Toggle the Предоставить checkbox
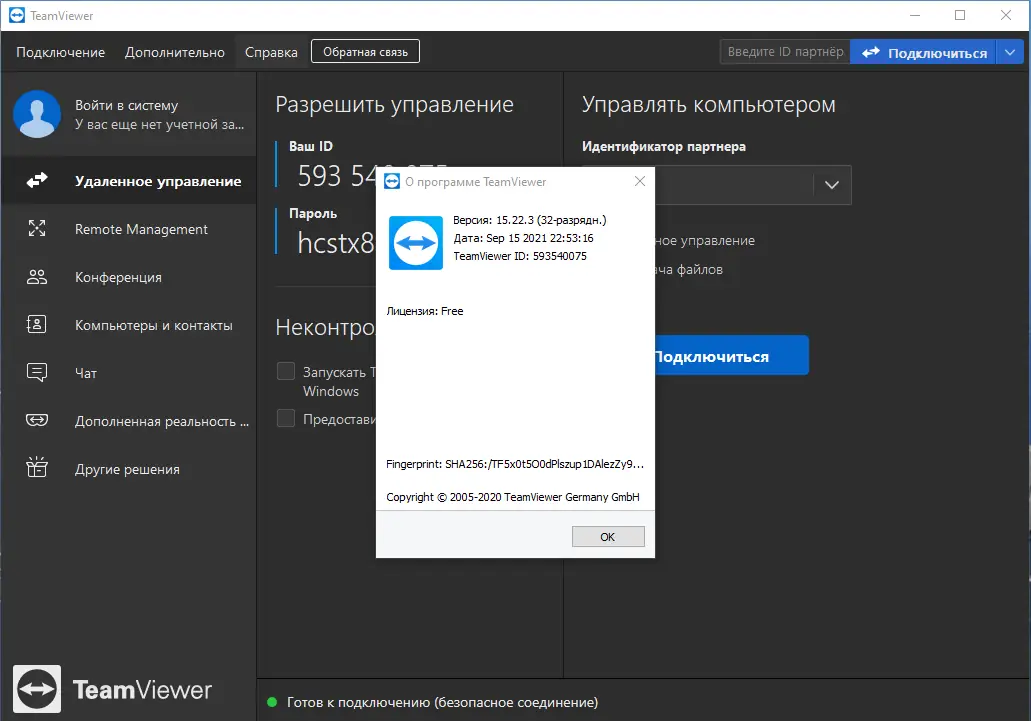 point(285,419)
